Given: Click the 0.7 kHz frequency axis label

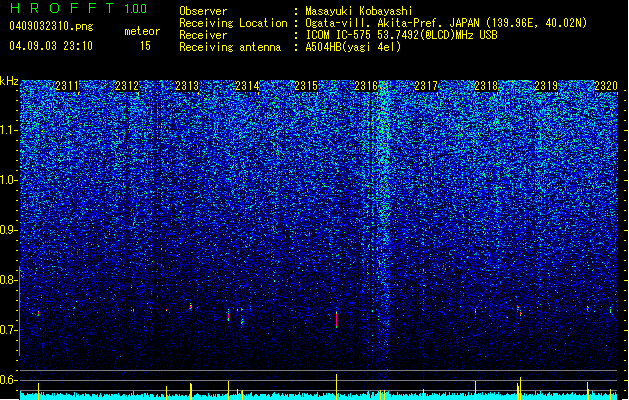Looking at the screenshot, I should [9, 330].
